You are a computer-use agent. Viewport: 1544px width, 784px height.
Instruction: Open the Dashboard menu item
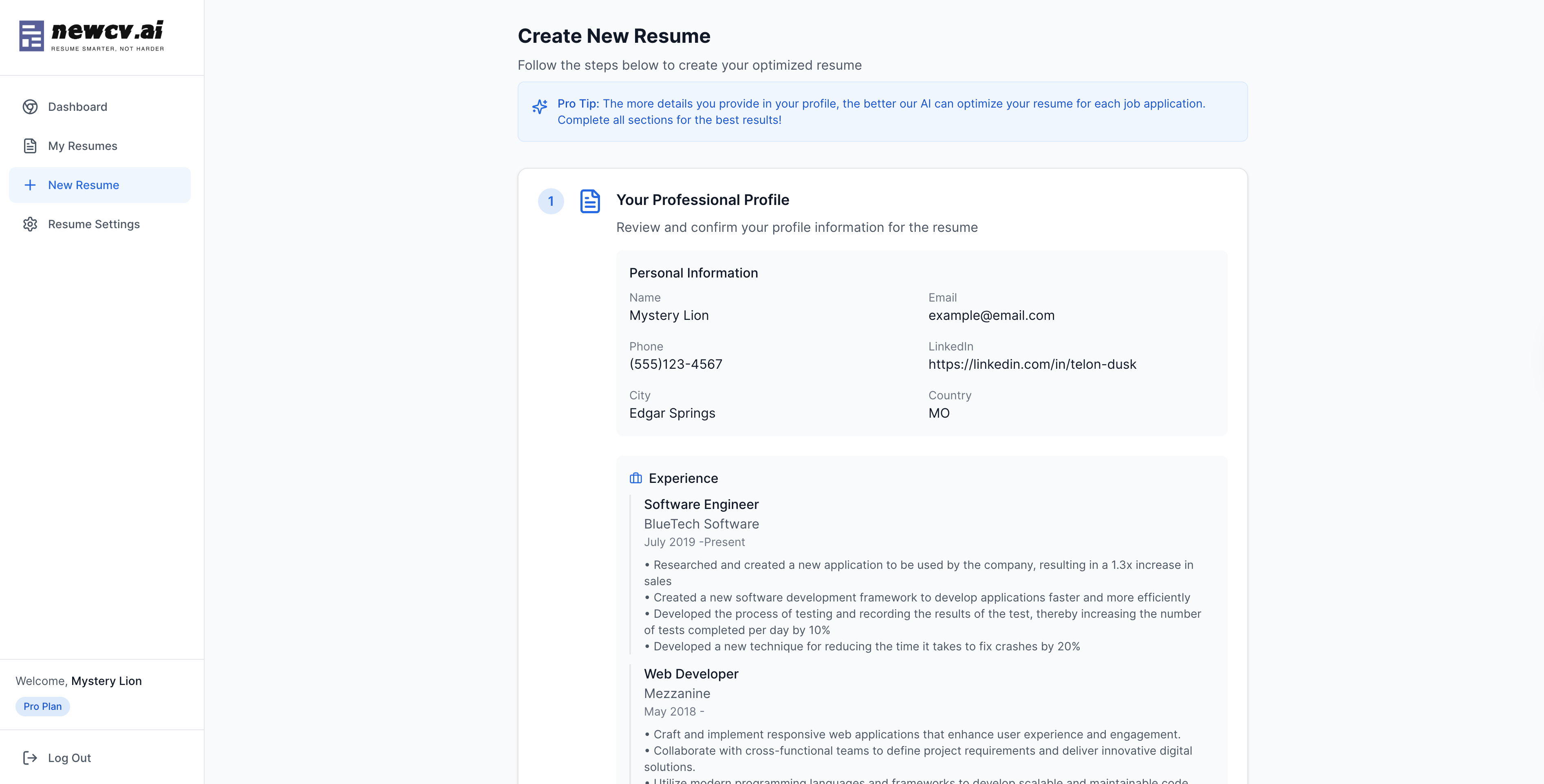(x=77, y=107)
